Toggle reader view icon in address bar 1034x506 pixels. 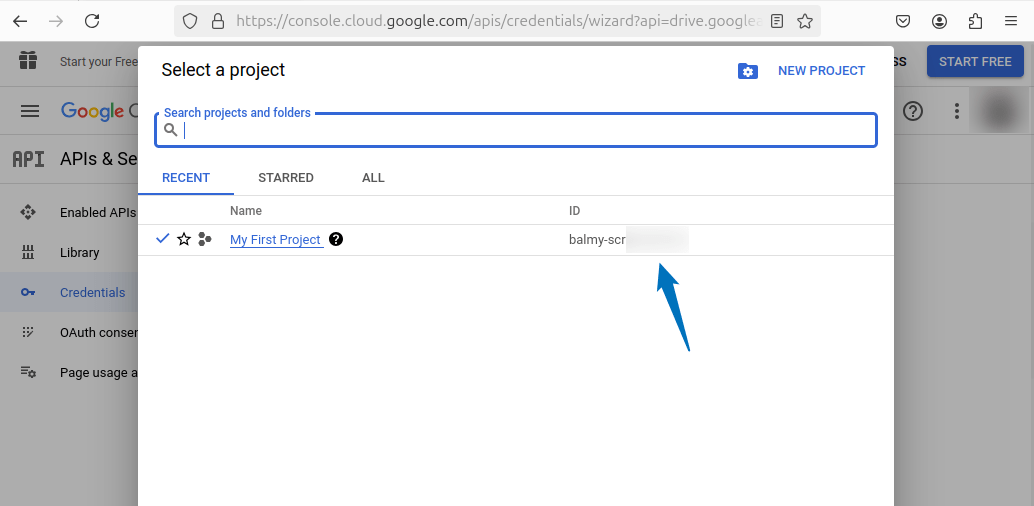click(x=777, y=22)
